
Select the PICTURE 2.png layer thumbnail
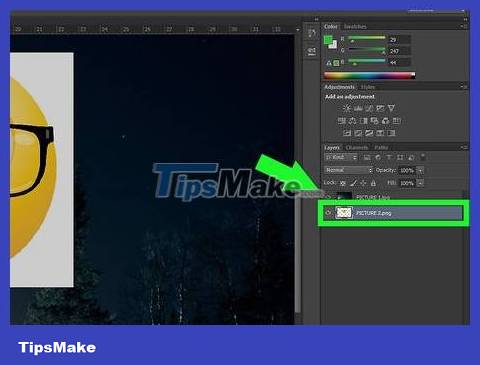tap(344, 212)
